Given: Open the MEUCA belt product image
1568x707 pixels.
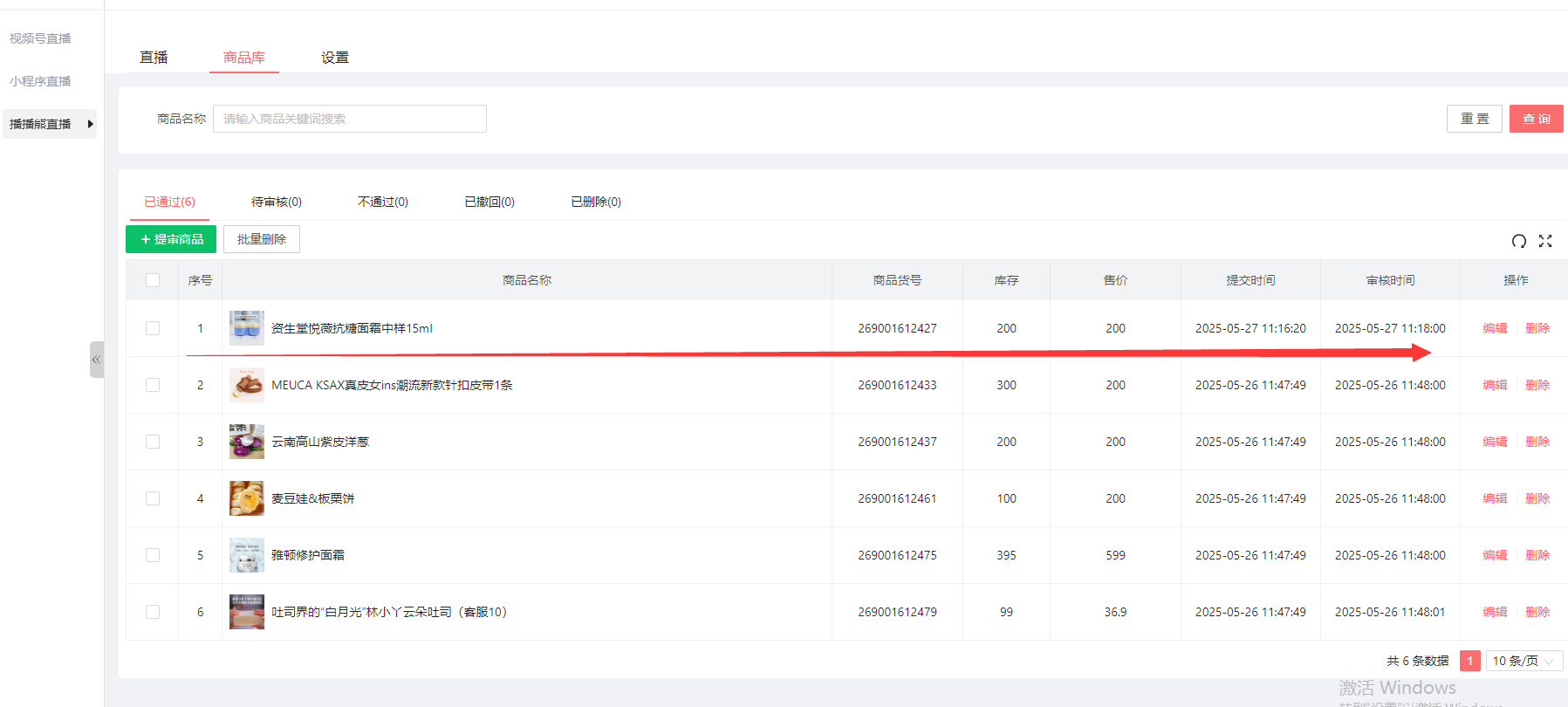Looking at the screenshot, I should tap(247, 385).
